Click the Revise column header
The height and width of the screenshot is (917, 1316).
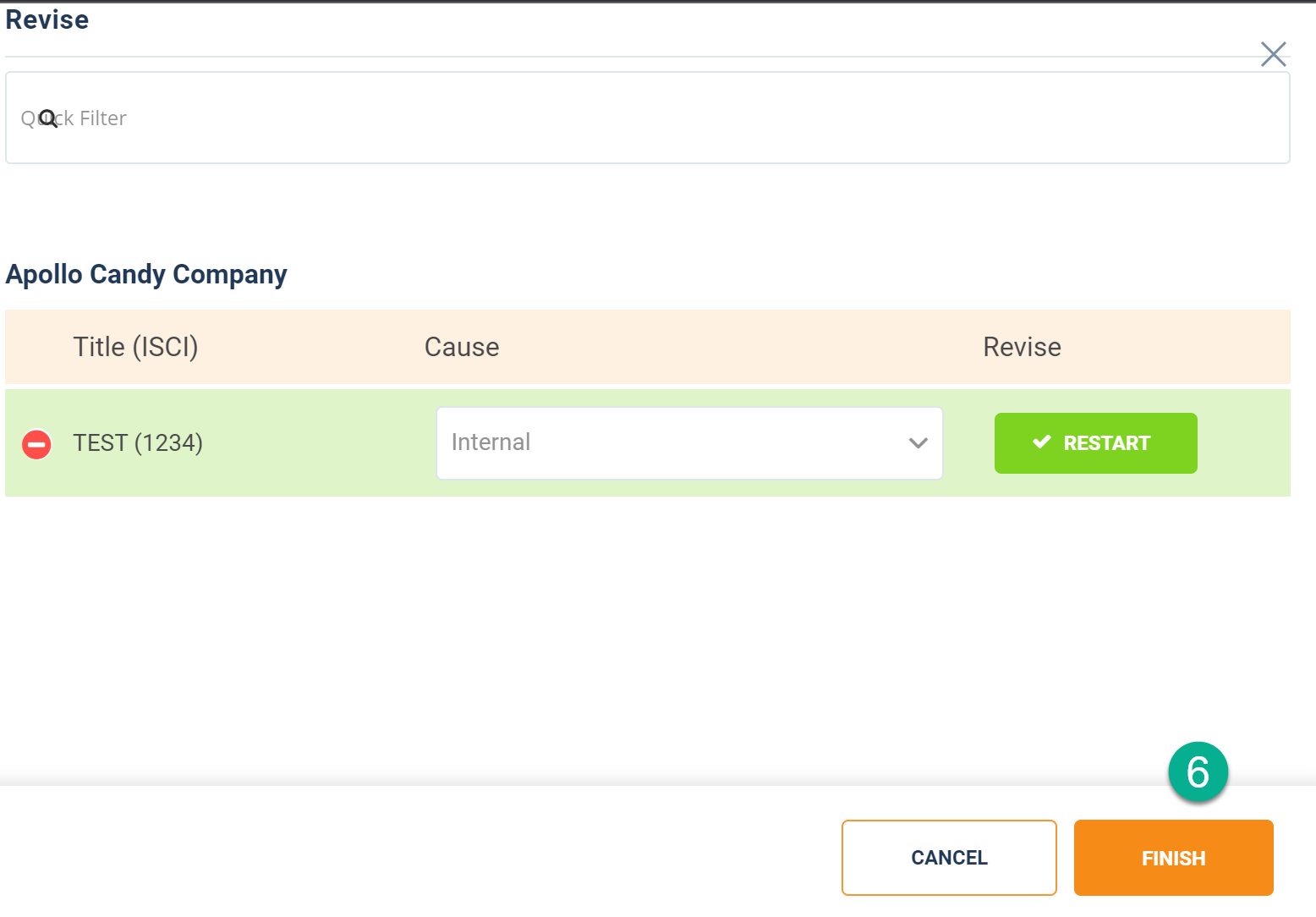coord(1022,347)
